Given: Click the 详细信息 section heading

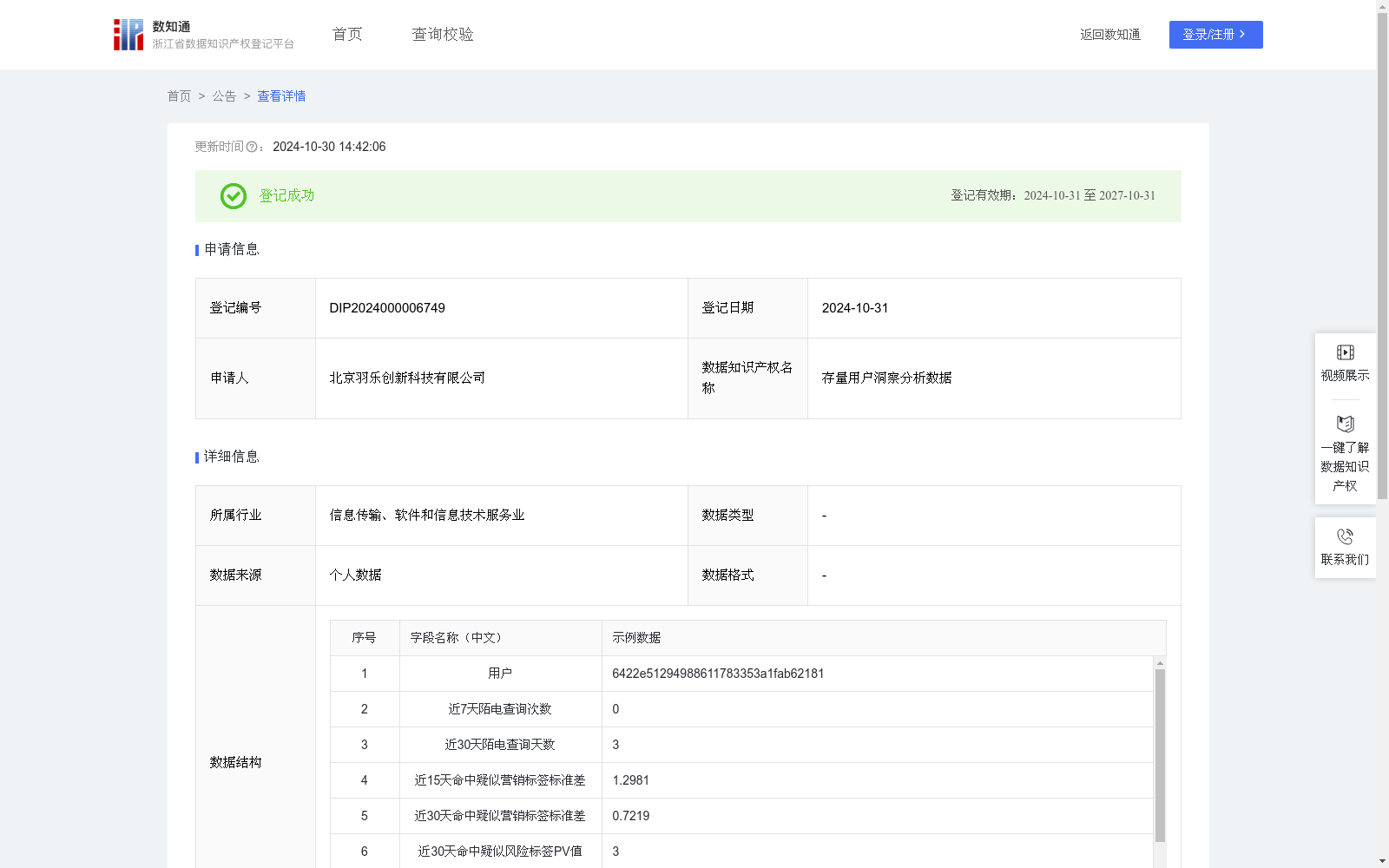Looking at the screenshot, I should pyautogui.click(x=232, y=457).
